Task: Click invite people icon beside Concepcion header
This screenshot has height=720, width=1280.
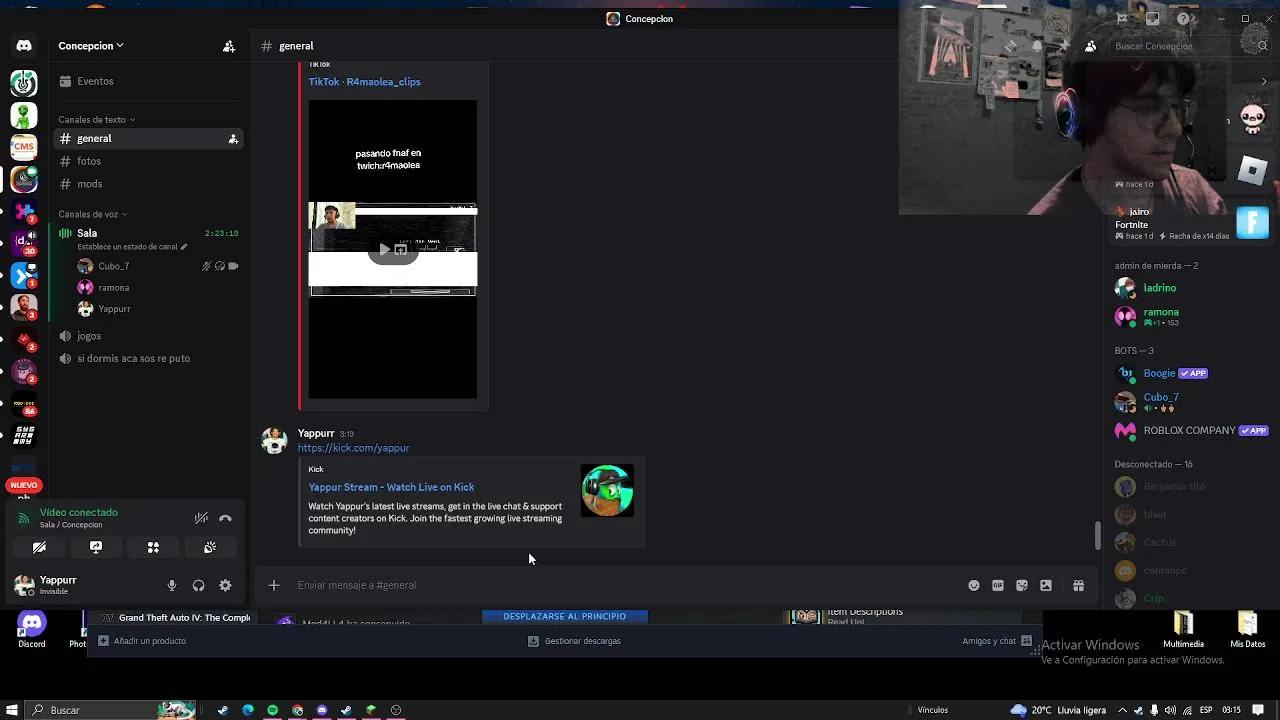Action: tap(229, 46)
